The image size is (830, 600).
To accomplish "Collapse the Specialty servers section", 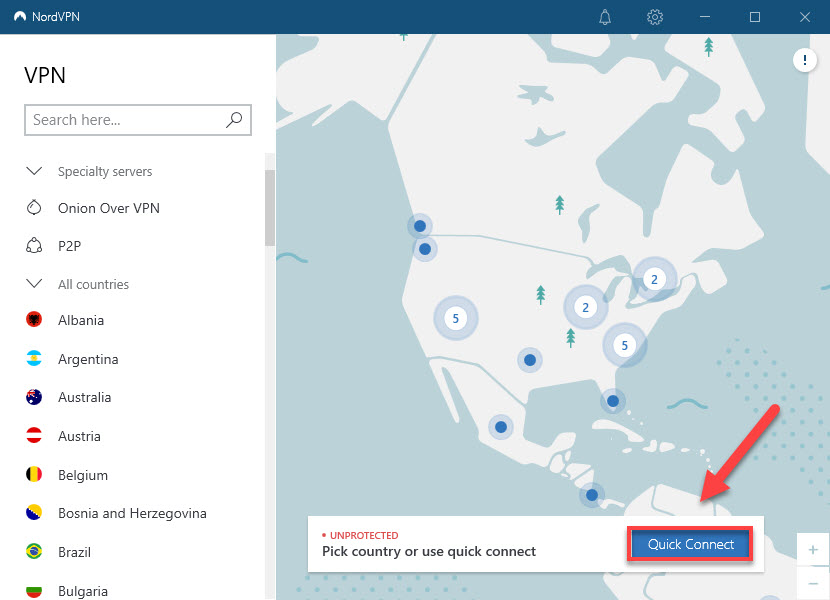I will [x=34, y=171].
